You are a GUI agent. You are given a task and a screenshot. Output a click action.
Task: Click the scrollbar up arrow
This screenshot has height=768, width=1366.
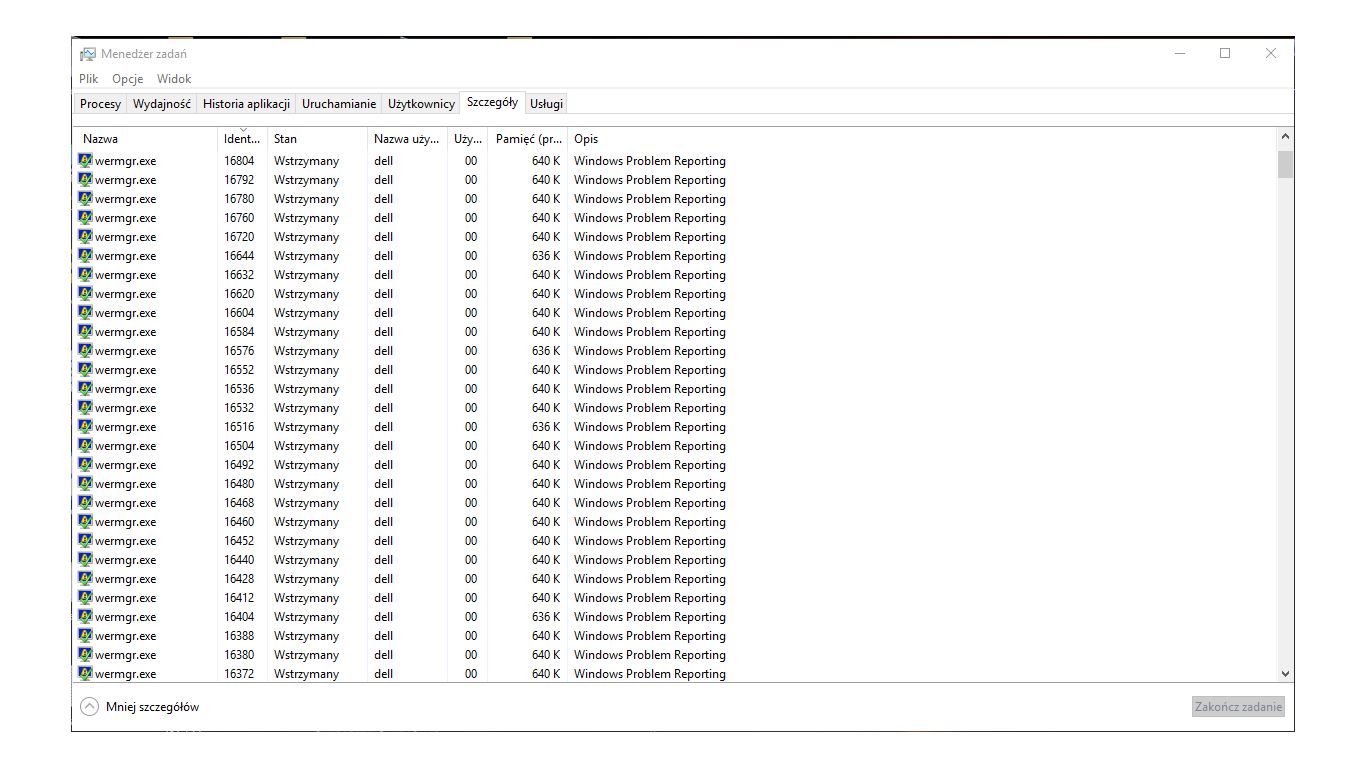click(x=1286, y=137)
